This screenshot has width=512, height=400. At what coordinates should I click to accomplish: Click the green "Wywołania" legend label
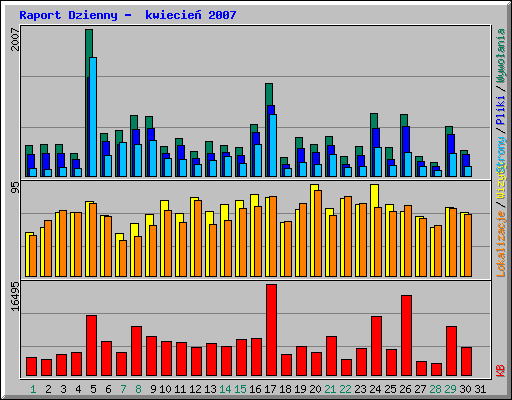pos(501,55)
